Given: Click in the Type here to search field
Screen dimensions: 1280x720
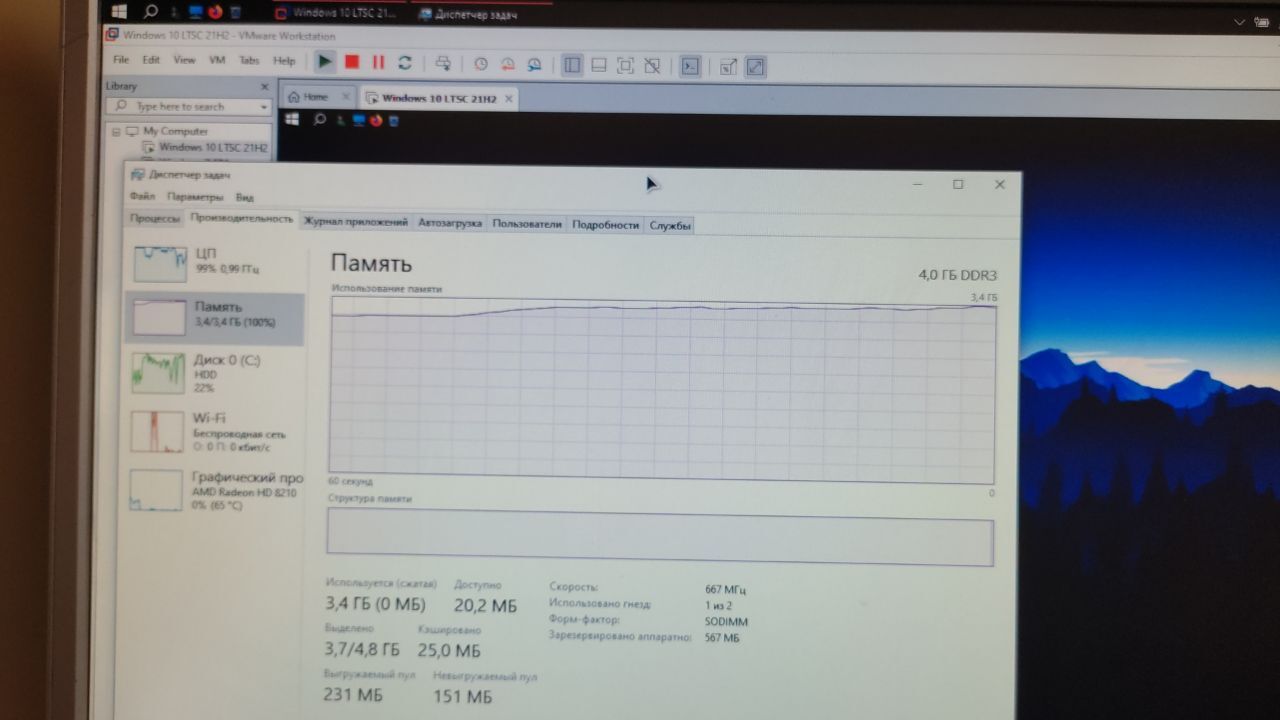Looking at the screenshot, I should 188,107.
